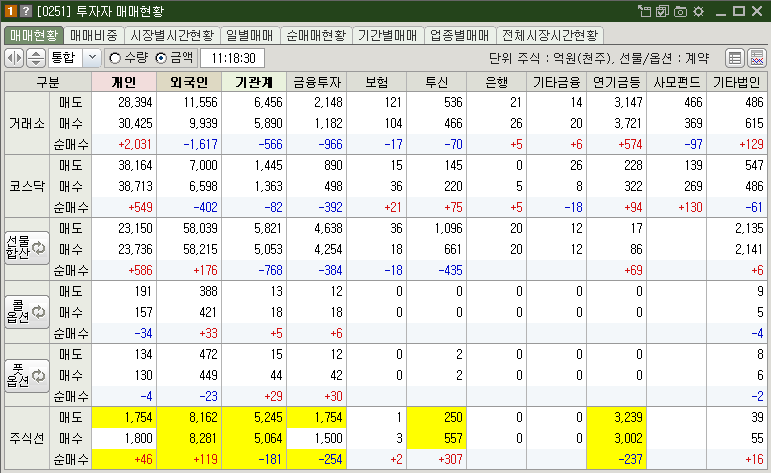Viewport: 771px width, 473px height.
Task: Switch to the 업종별매매 tab
Action: (x=459, y=35)
